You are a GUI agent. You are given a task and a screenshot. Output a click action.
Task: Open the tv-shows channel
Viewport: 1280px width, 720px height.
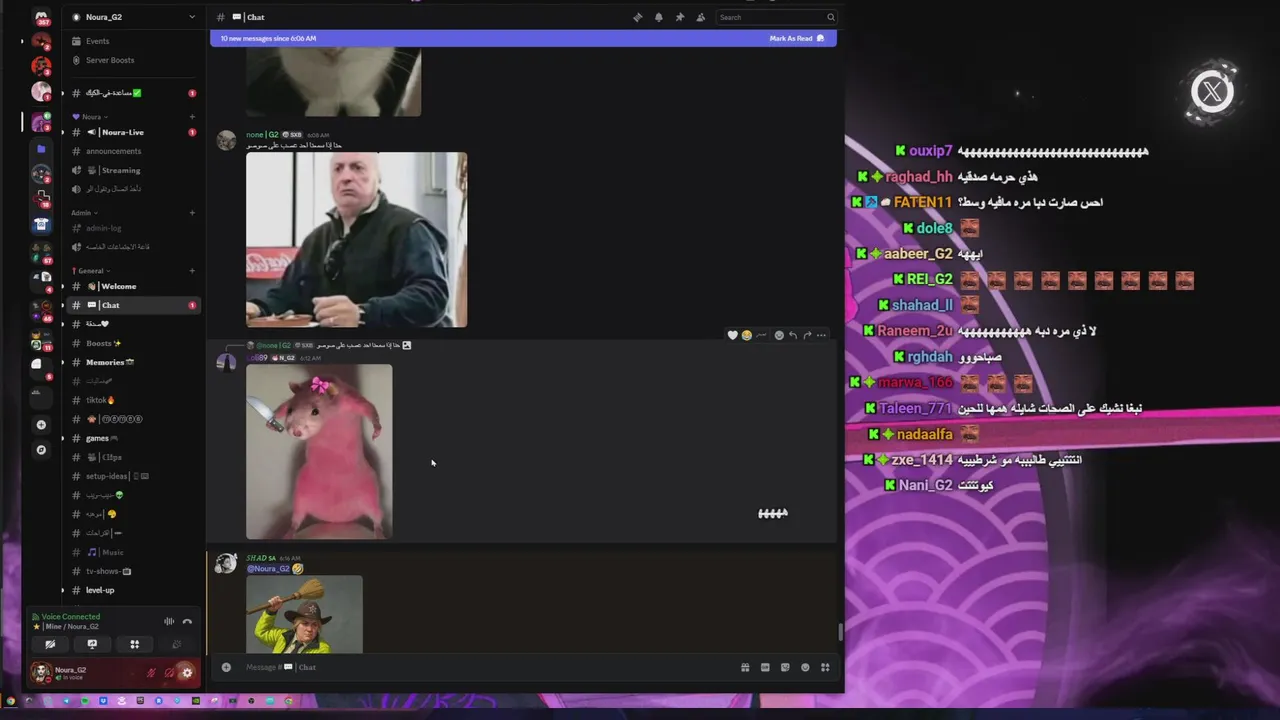(133, 571)
